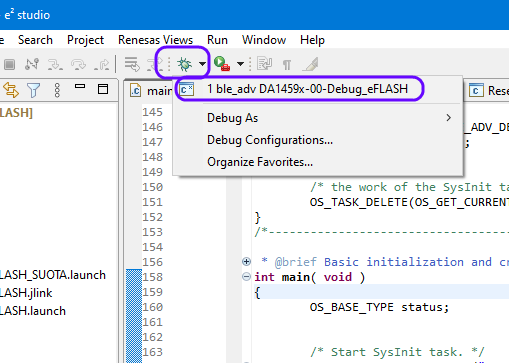Open the Renesas Views menu

pyautogui.click(x=155, y=40)
